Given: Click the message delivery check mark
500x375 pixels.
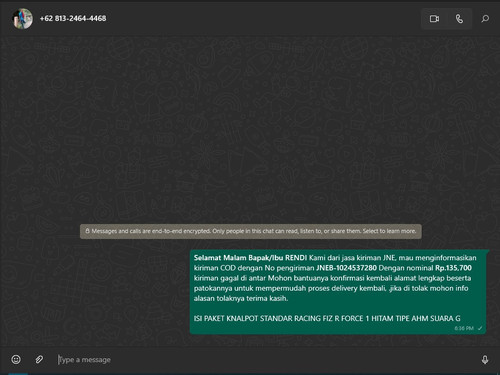Looking at the screenshot, I should click(480, 328).
